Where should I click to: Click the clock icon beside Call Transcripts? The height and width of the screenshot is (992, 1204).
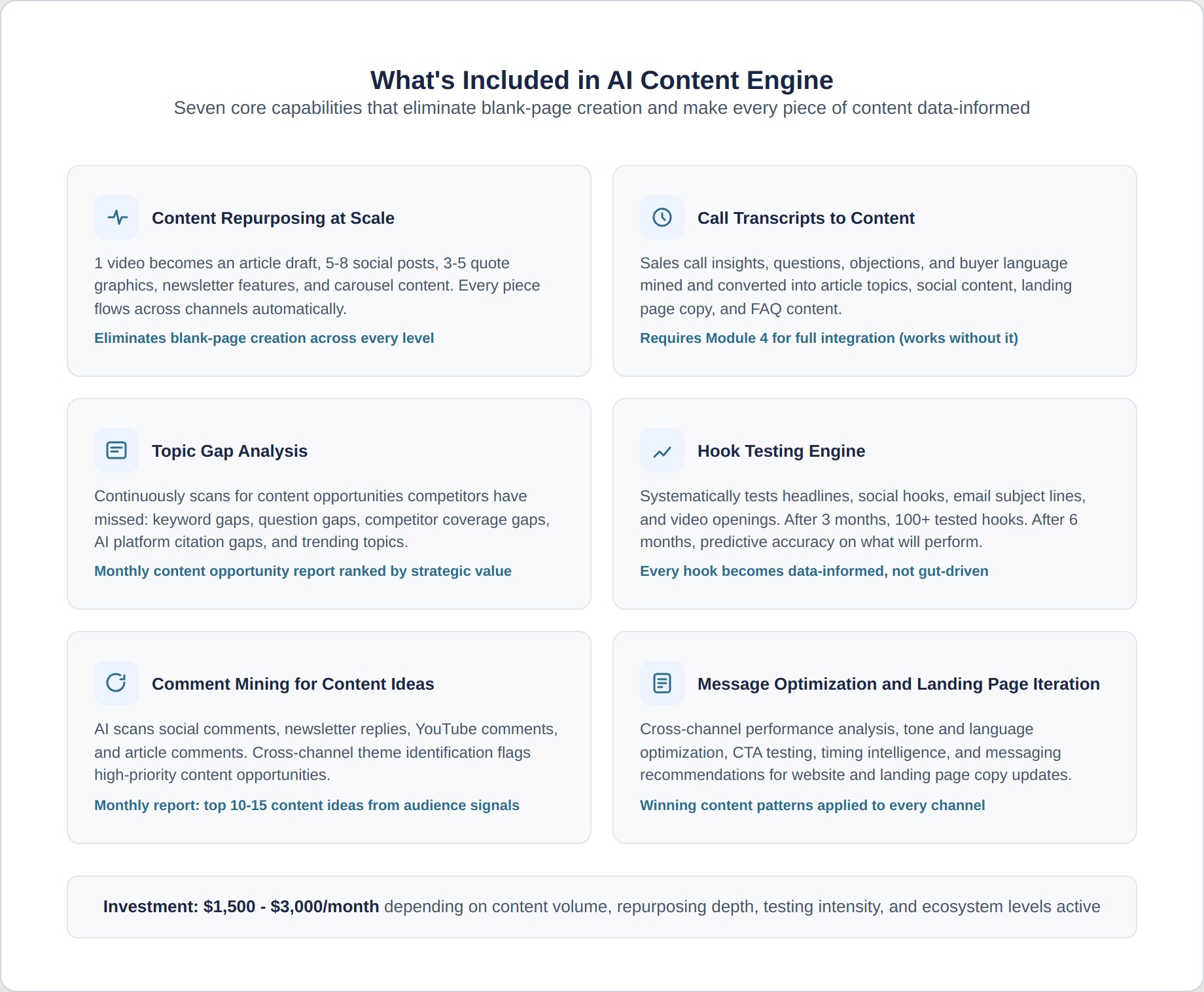(662, 217)
